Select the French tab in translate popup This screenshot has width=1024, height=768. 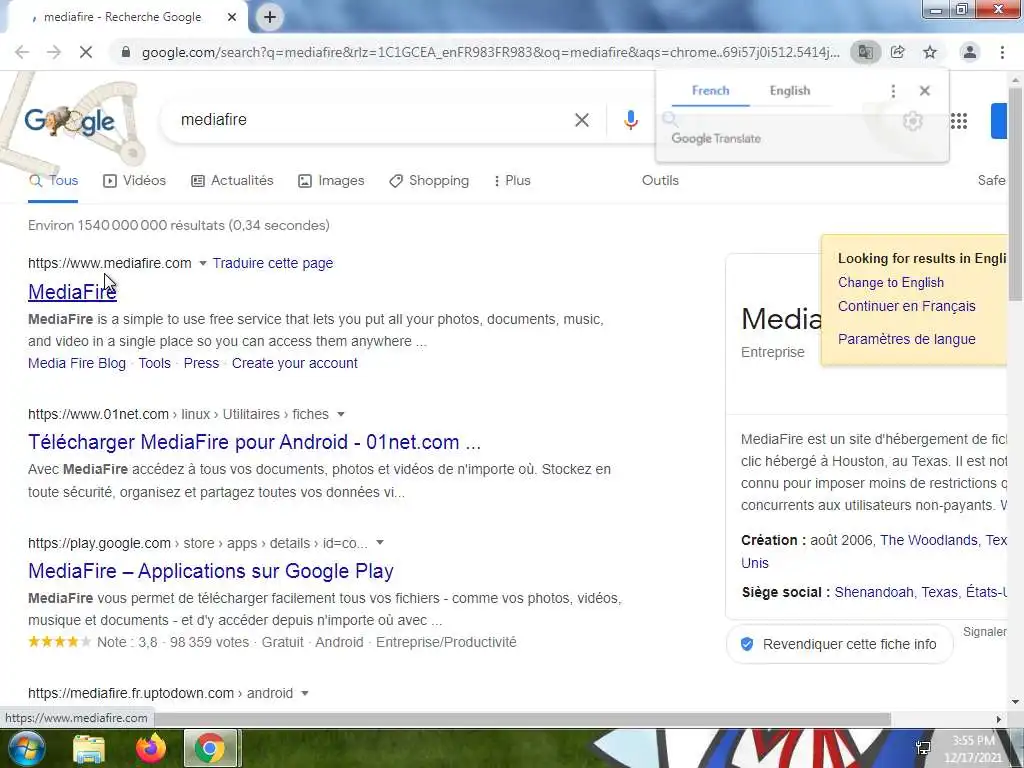point(711,91)
